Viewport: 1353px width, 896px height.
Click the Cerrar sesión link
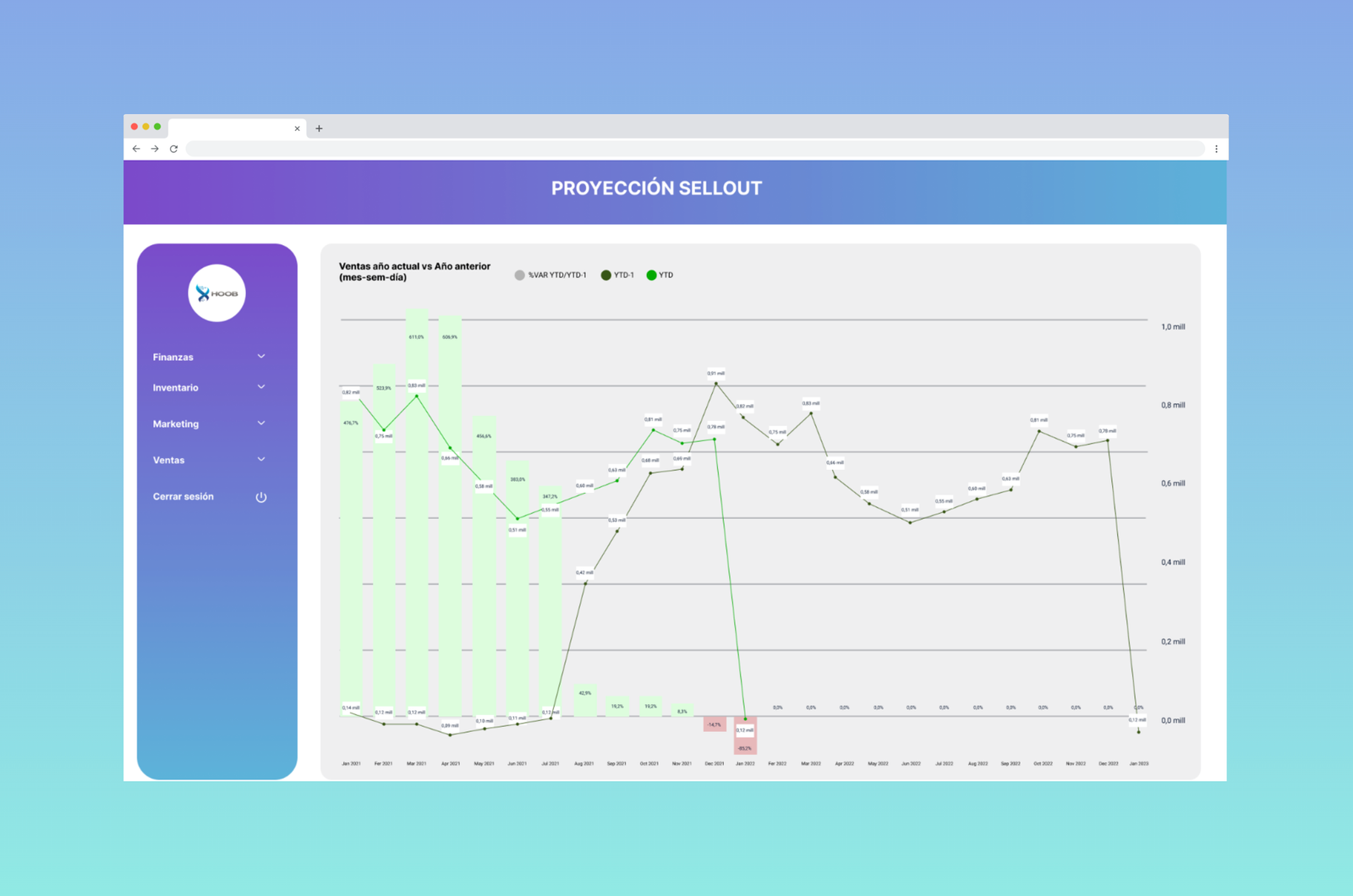(184, 496)
